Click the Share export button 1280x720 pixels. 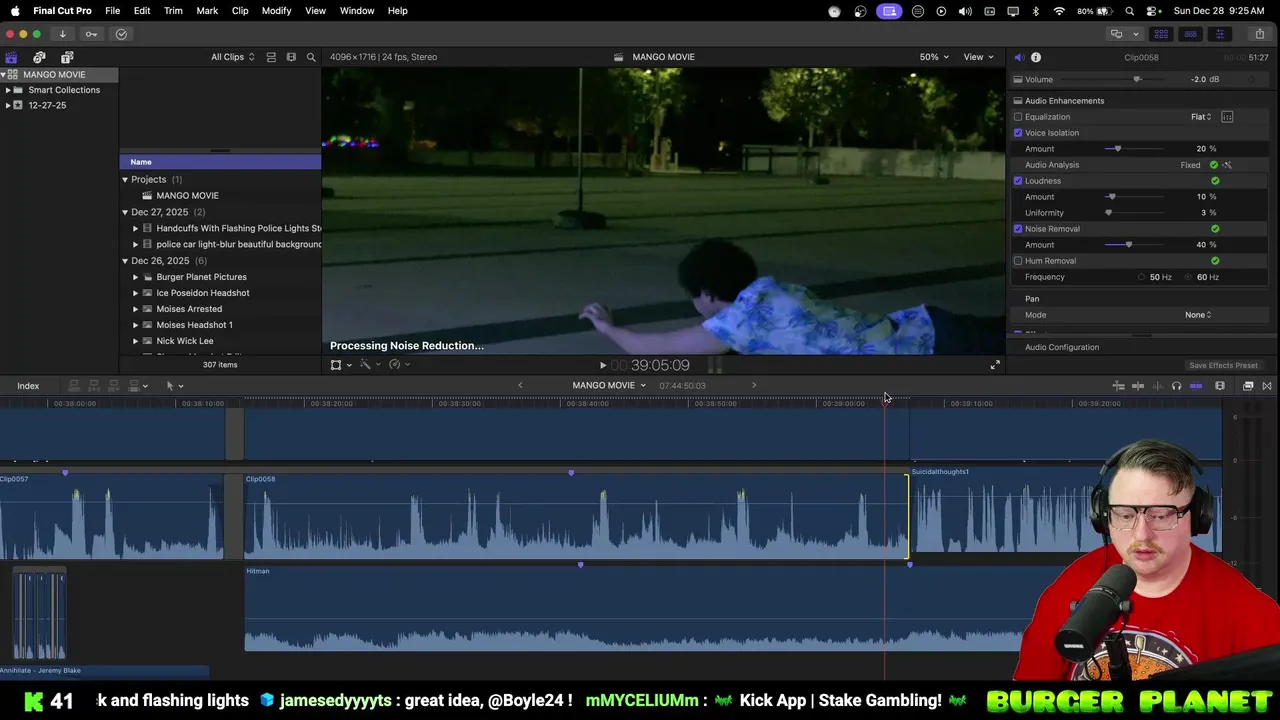click(1259, 34)
